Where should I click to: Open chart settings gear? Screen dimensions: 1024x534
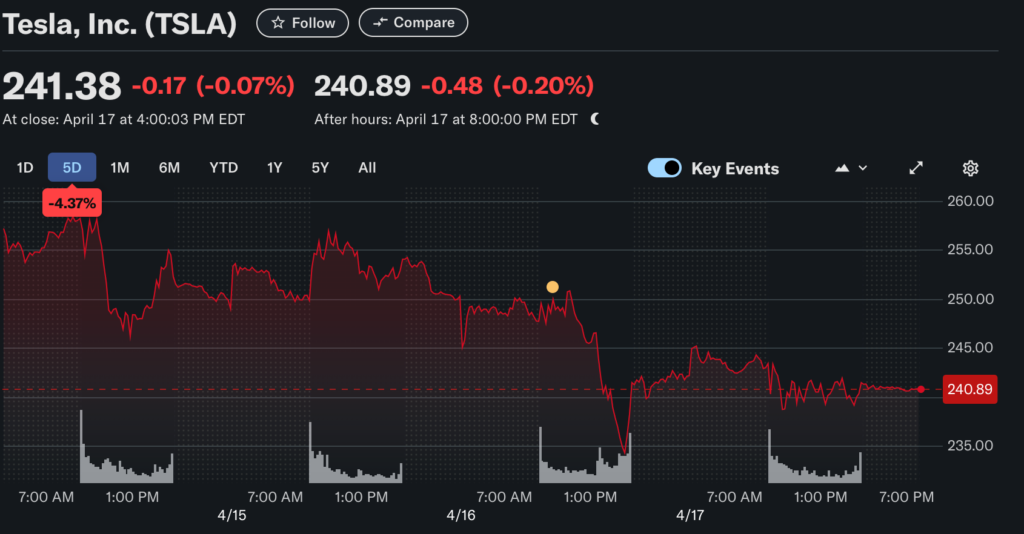click(x=970, y=168)
